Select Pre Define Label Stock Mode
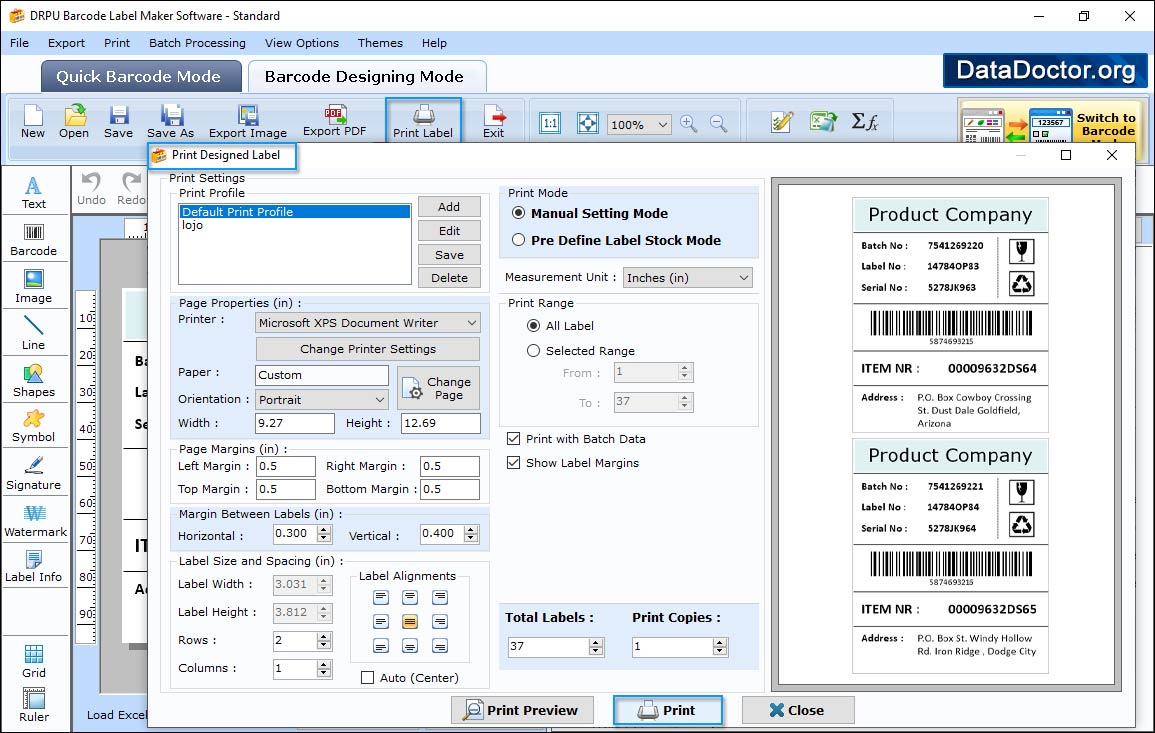This screenshot has width=1155, height=733. tap(519, 240)
